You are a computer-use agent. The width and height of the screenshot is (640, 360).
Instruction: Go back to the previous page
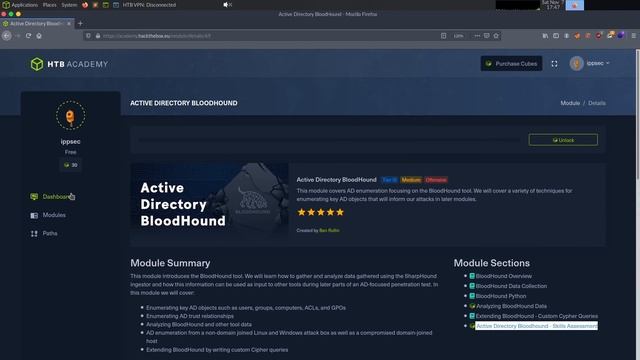[x=7, y=36]
